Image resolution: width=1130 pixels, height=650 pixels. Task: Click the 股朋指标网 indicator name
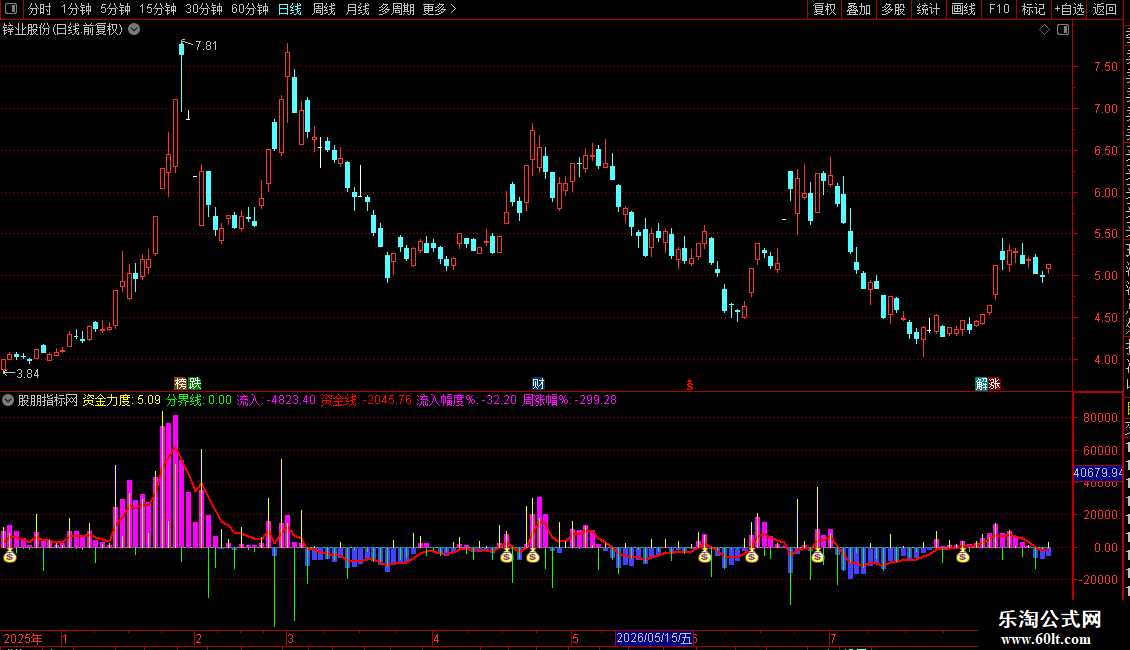click(x=48, y=400)
